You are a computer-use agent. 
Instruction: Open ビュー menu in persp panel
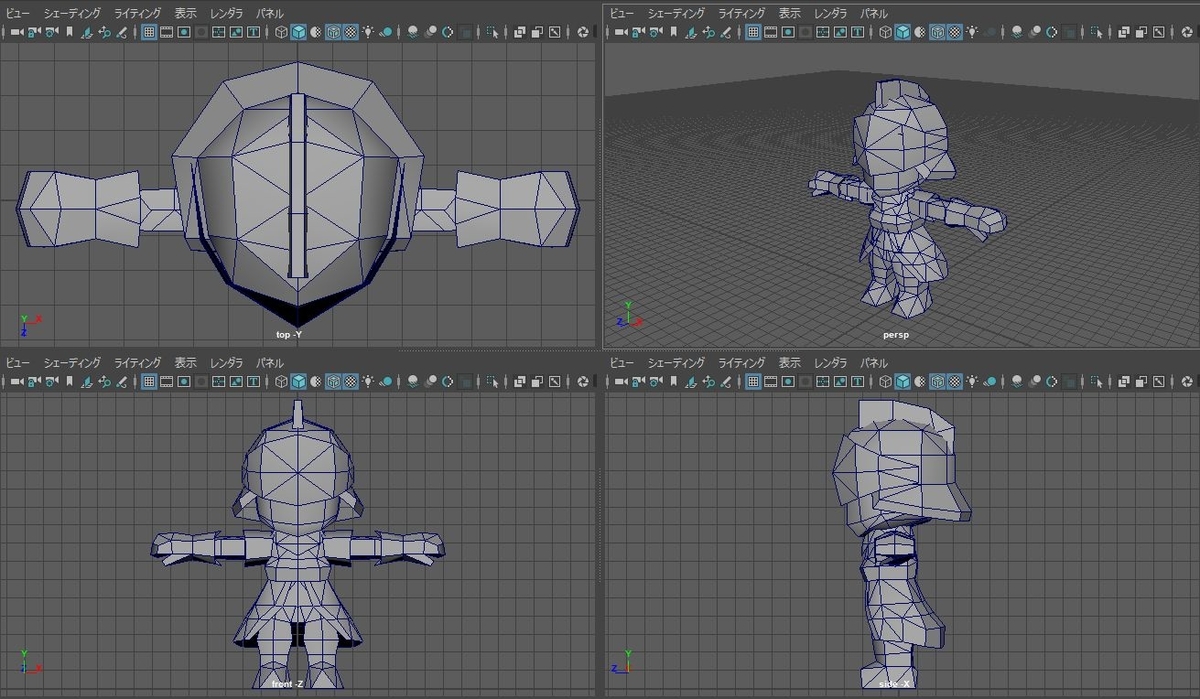point(621,13)
